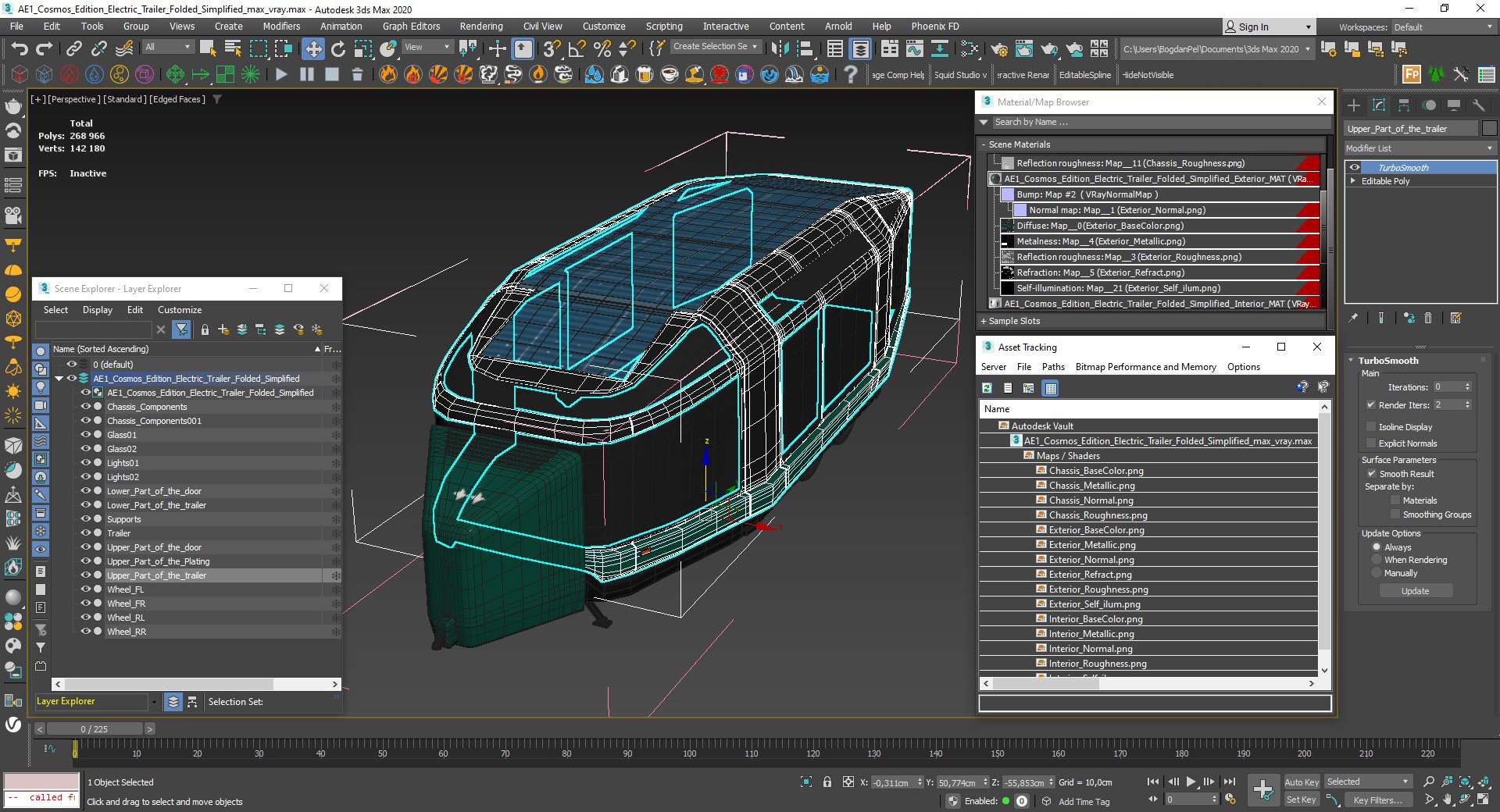Enable the Isoline Display checkbox
This screenshot has width=1500, height=812.
point(1371,427)
